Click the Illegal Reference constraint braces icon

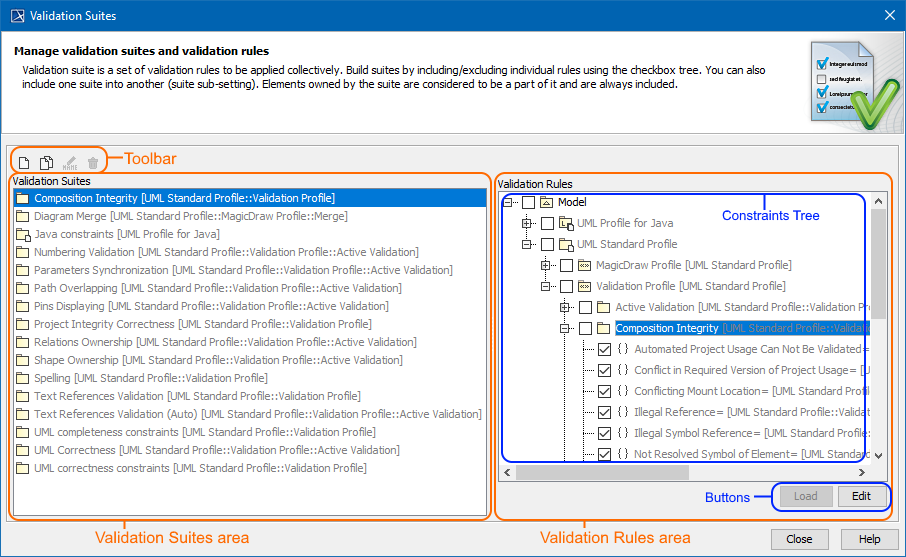[623, 412]
